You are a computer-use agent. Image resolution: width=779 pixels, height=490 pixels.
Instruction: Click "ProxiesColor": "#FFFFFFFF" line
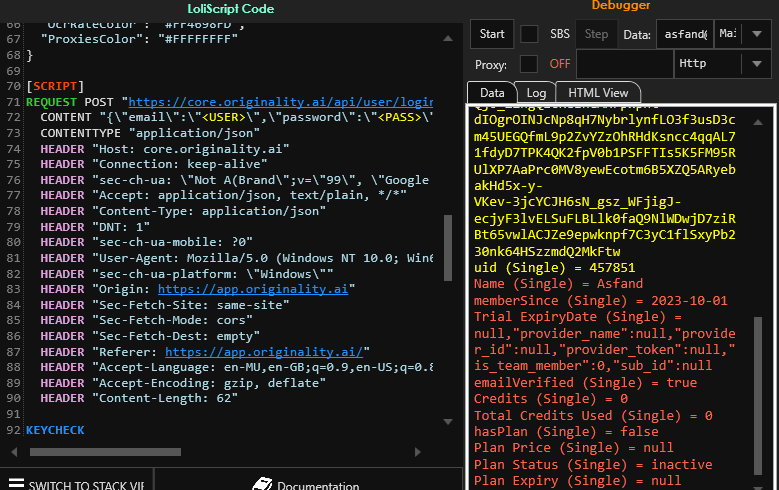139,39
